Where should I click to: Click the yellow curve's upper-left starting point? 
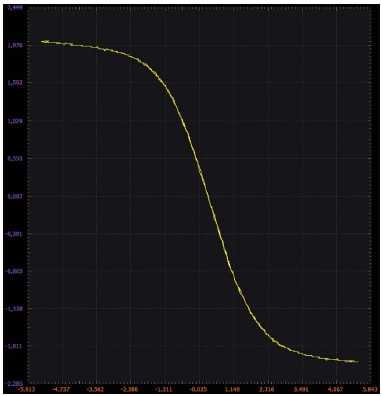click(42, 41)
